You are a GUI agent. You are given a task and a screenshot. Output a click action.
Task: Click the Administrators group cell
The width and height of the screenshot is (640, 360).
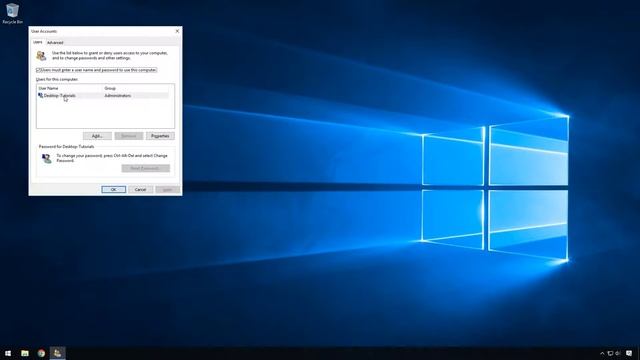coord(118,96)
